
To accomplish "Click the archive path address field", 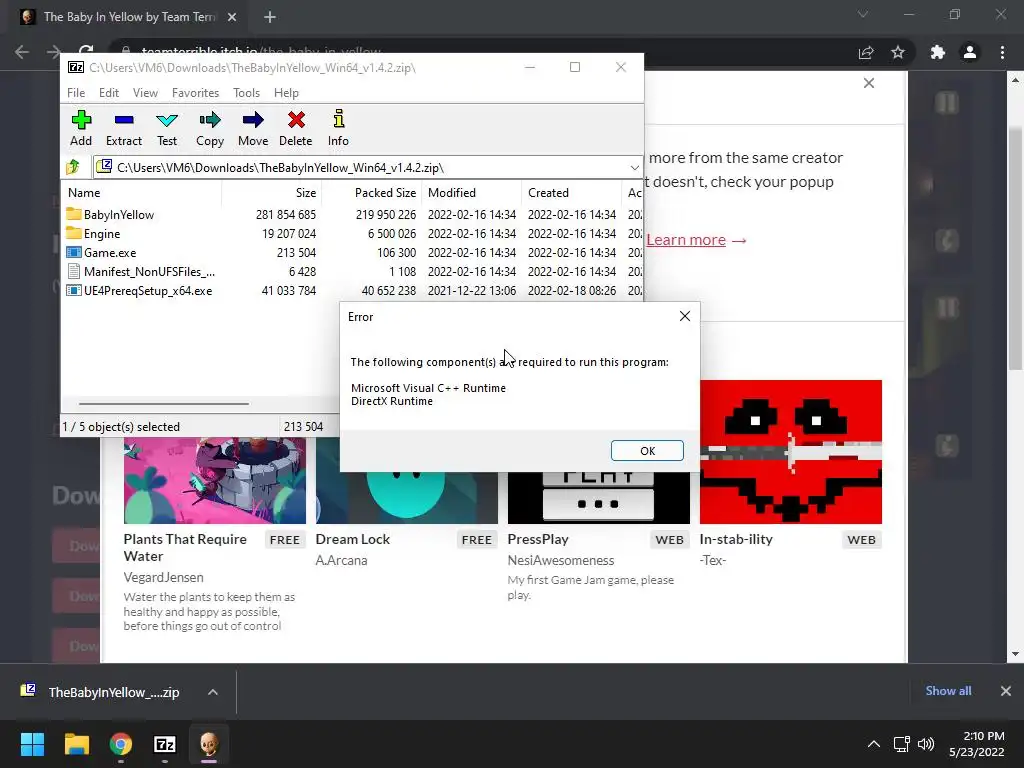I will [367, 168].
